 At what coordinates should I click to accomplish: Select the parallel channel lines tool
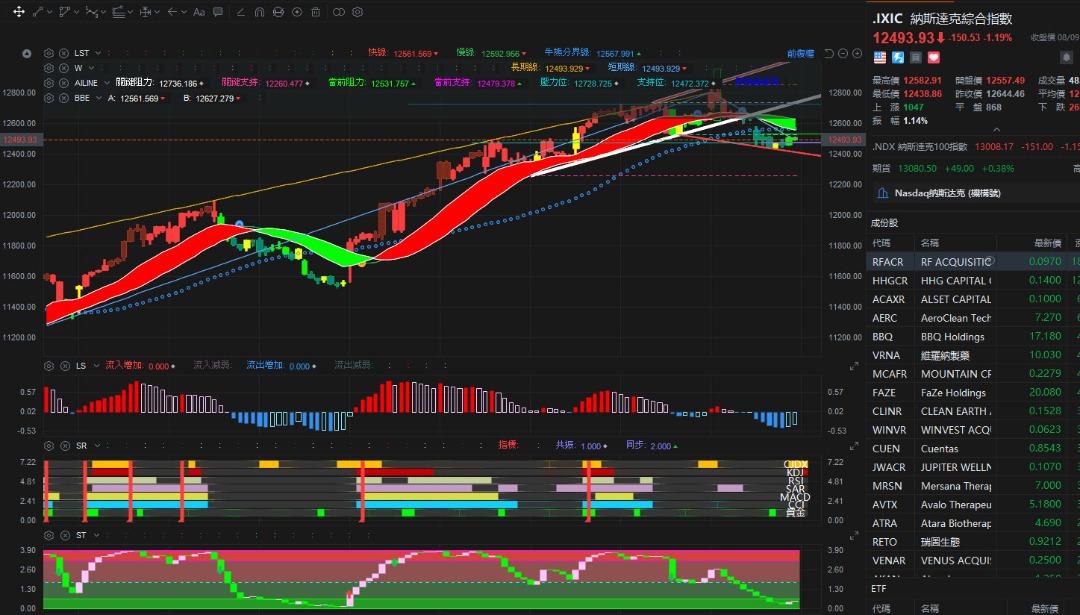click(x=118, y=12)
